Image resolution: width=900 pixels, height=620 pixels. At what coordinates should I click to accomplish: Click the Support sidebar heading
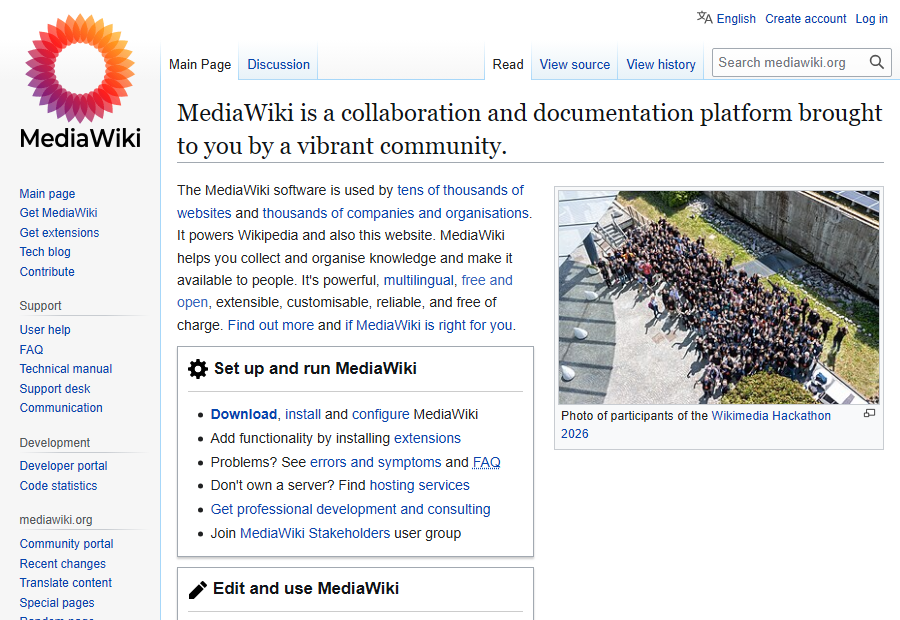pyautogui.click(x=40, y=306)
